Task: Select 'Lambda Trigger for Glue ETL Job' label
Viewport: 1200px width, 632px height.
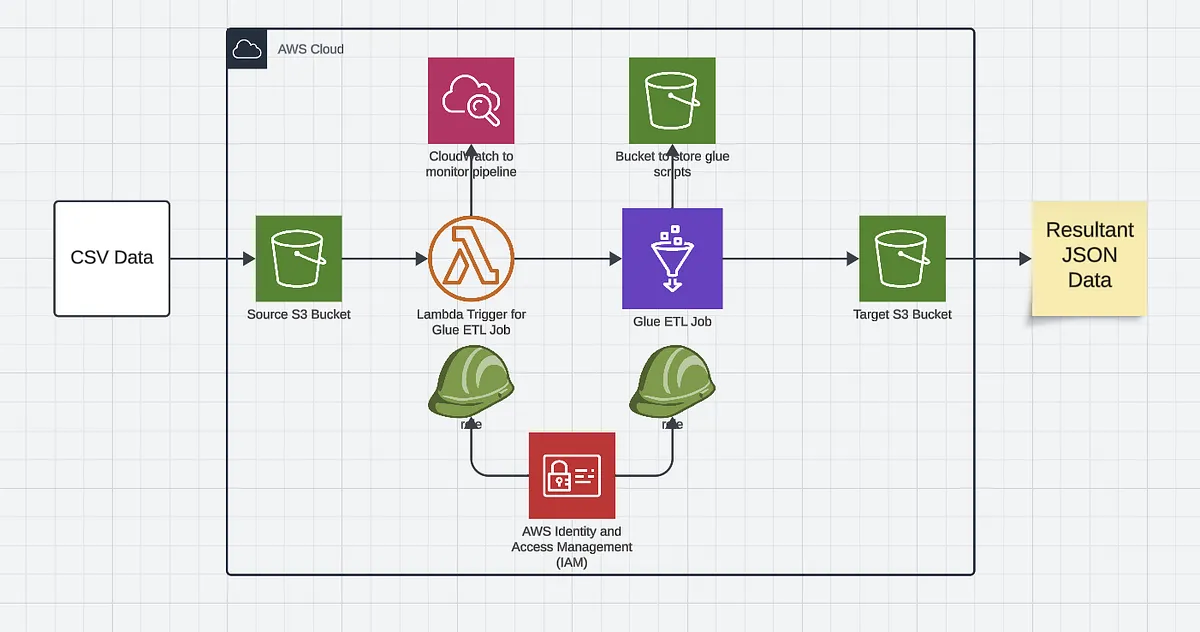Action: [471, 322]
